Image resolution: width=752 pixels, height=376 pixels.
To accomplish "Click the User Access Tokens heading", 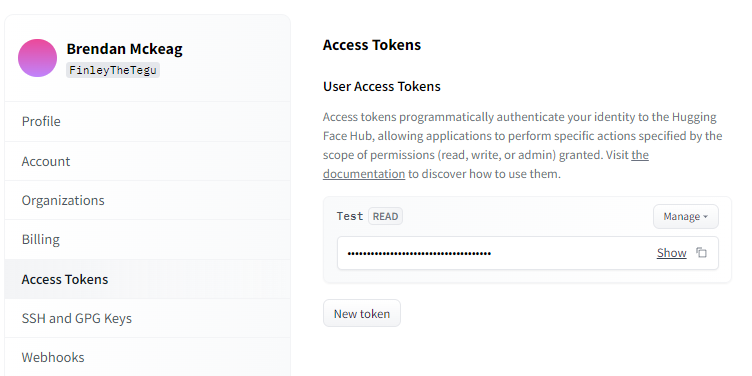I will coord(382,87).
